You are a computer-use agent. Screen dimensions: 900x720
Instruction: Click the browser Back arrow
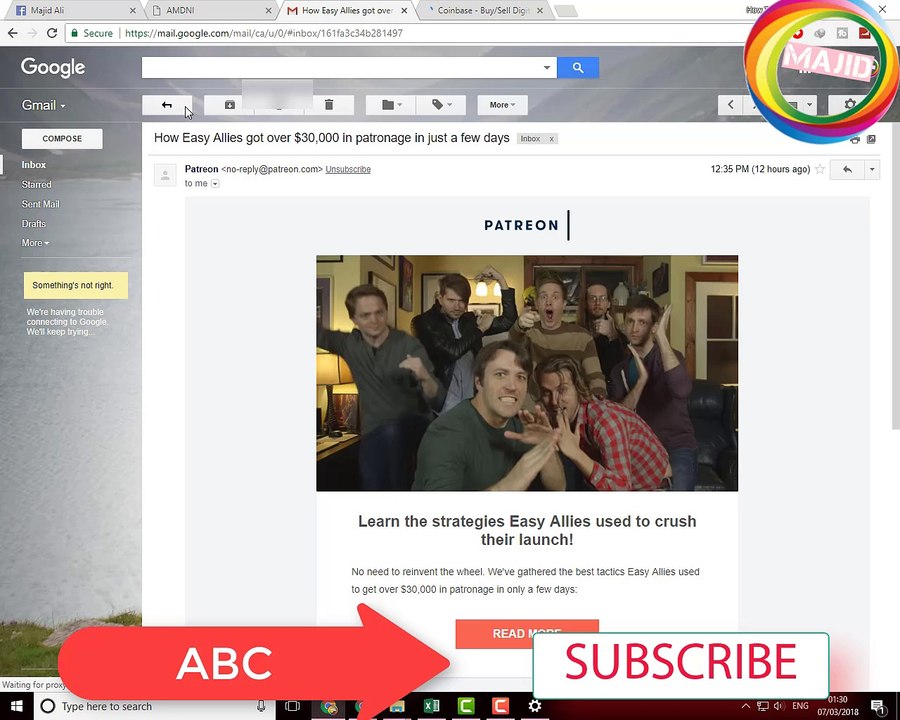point(13,33)
